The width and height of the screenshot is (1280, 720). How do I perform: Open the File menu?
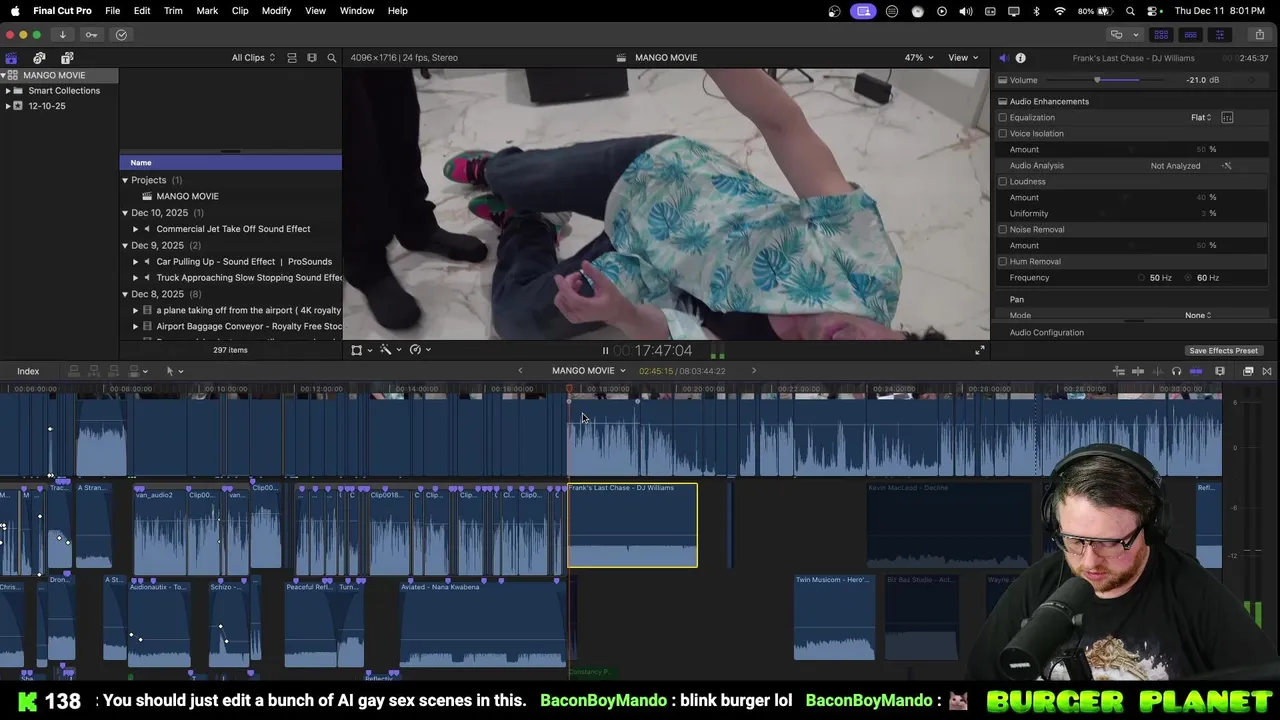point(113,11)
